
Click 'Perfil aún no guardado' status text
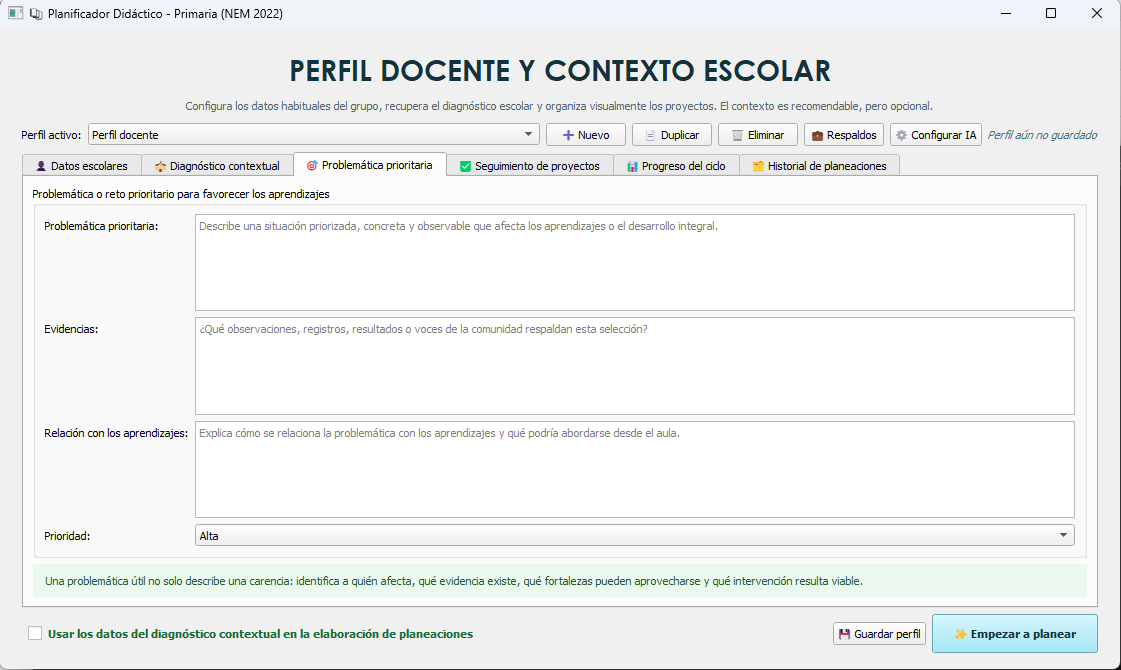click(x=1042, y=134)
